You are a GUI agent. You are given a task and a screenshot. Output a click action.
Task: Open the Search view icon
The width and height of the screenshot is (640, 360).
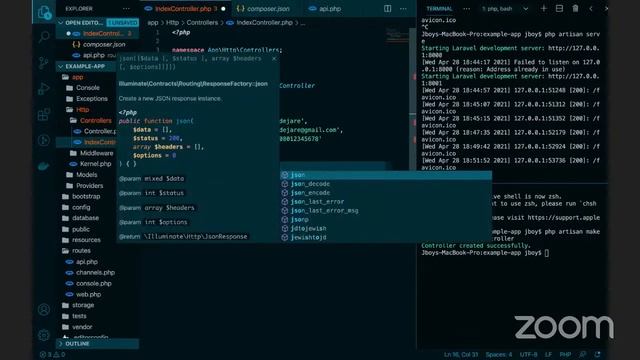click(44, 37)
